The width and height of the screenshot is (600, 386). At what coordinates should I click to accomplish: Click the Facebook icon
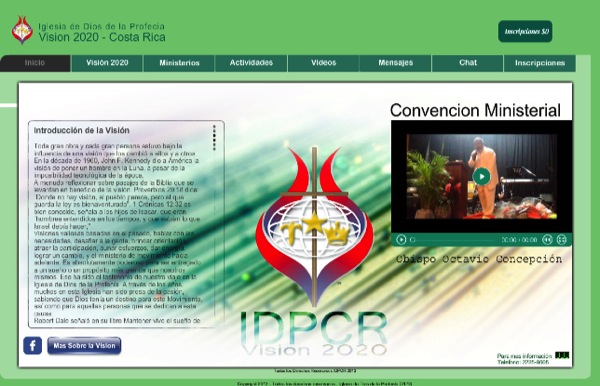(x=33, y=345)
